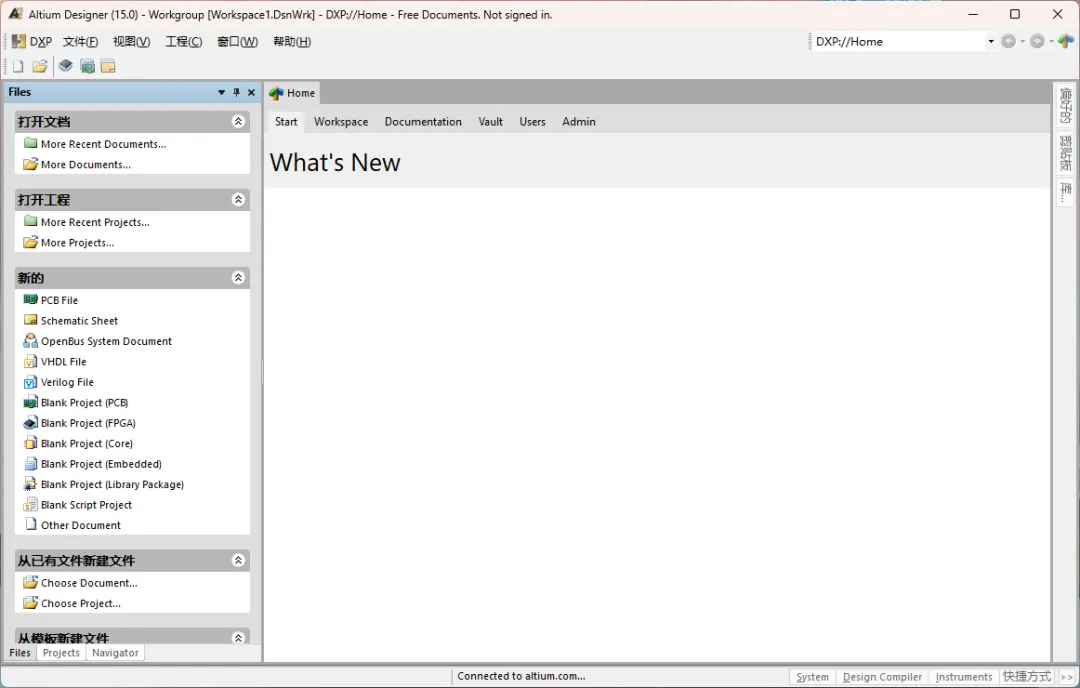Click the 快捷方式 status bar button
1080x688 pixels.
point(1027,677)
